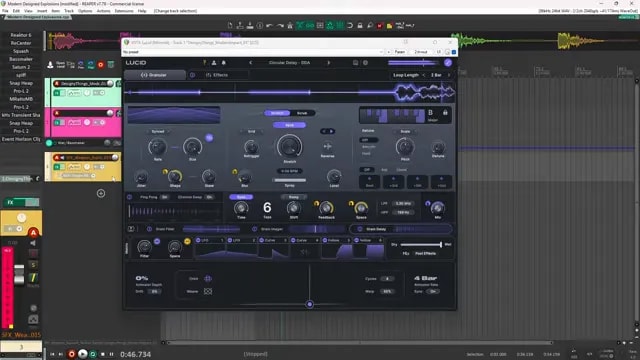Select next Lucid preset arrow
640x360 pixels.
click(x=329, y=63)
